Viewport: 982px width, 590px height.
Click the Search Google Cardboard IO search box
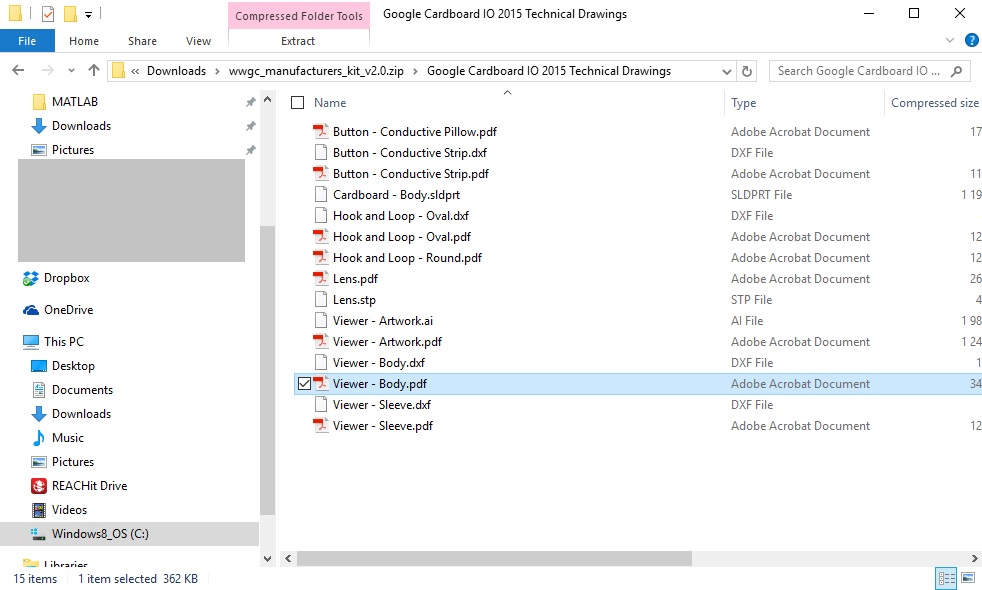click(x=858, y=71)
